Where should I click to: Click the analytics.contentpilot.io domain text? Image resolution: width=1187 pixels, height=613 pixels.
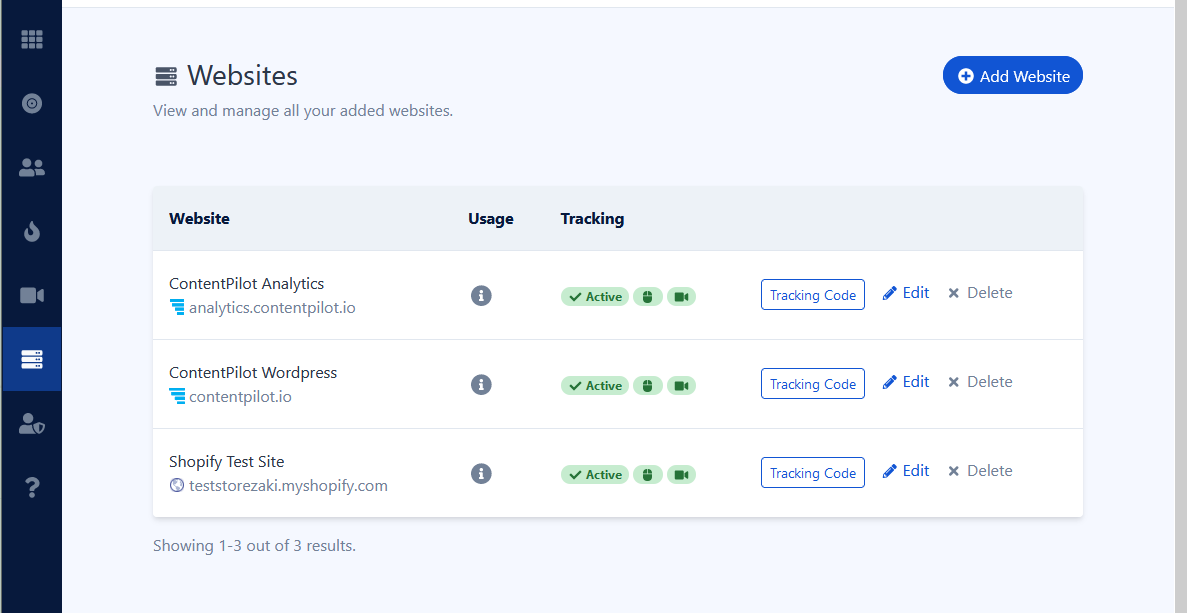(x=273, y=308)
